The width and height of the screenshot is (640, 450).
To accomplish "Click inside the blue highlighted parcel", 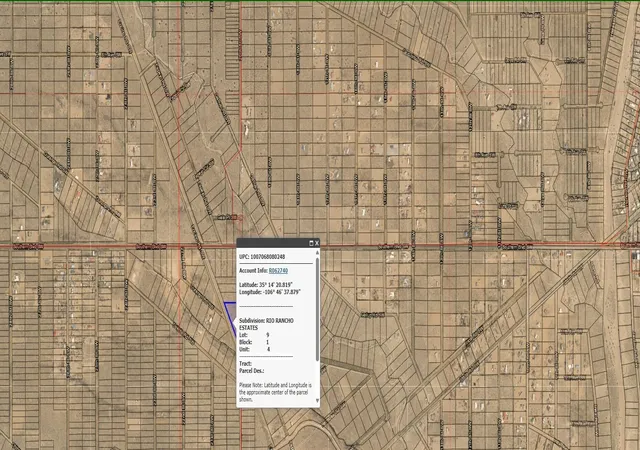I will coord(232,314).
